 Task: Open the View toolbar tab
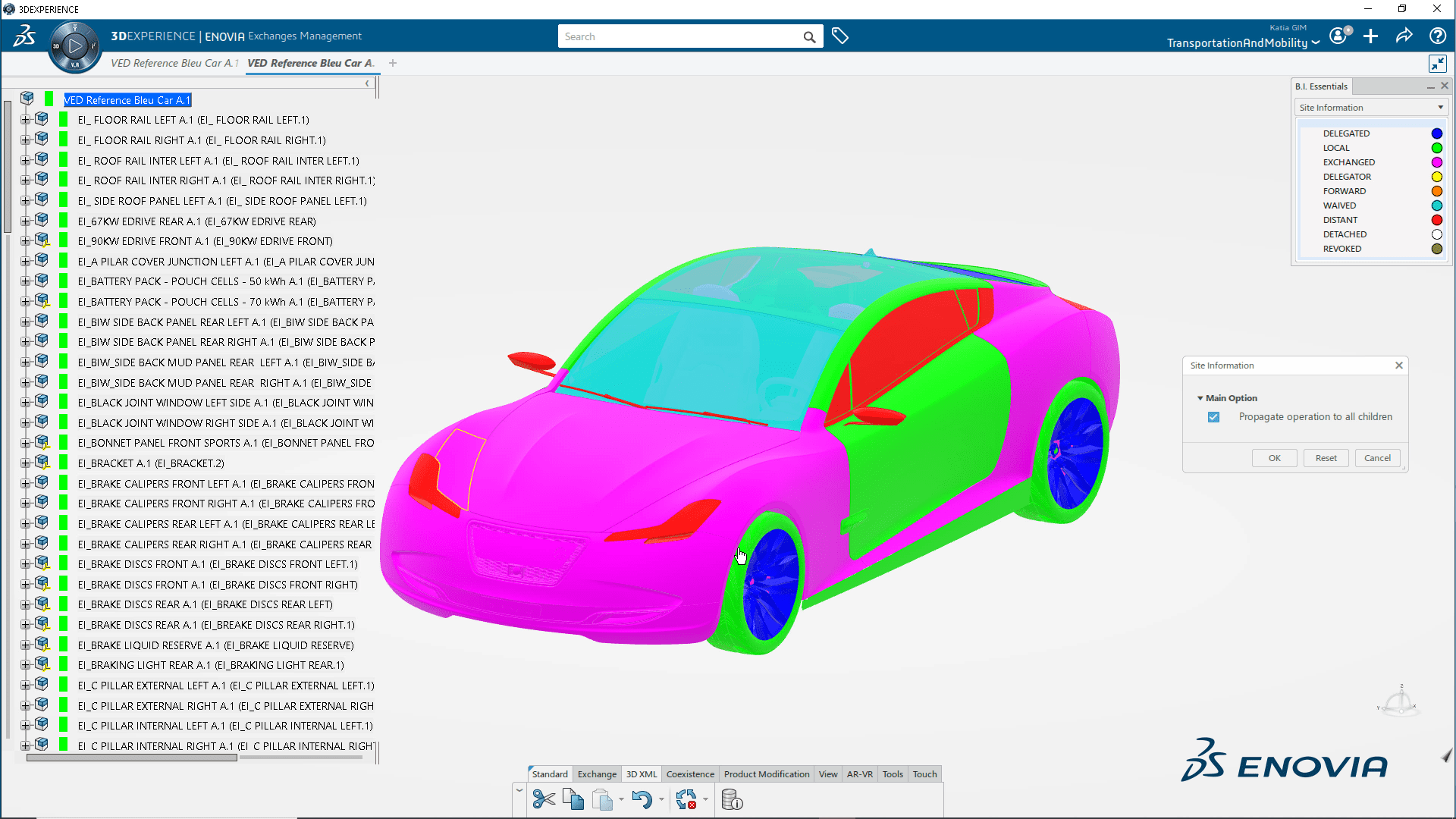click(x=828, y=774)
